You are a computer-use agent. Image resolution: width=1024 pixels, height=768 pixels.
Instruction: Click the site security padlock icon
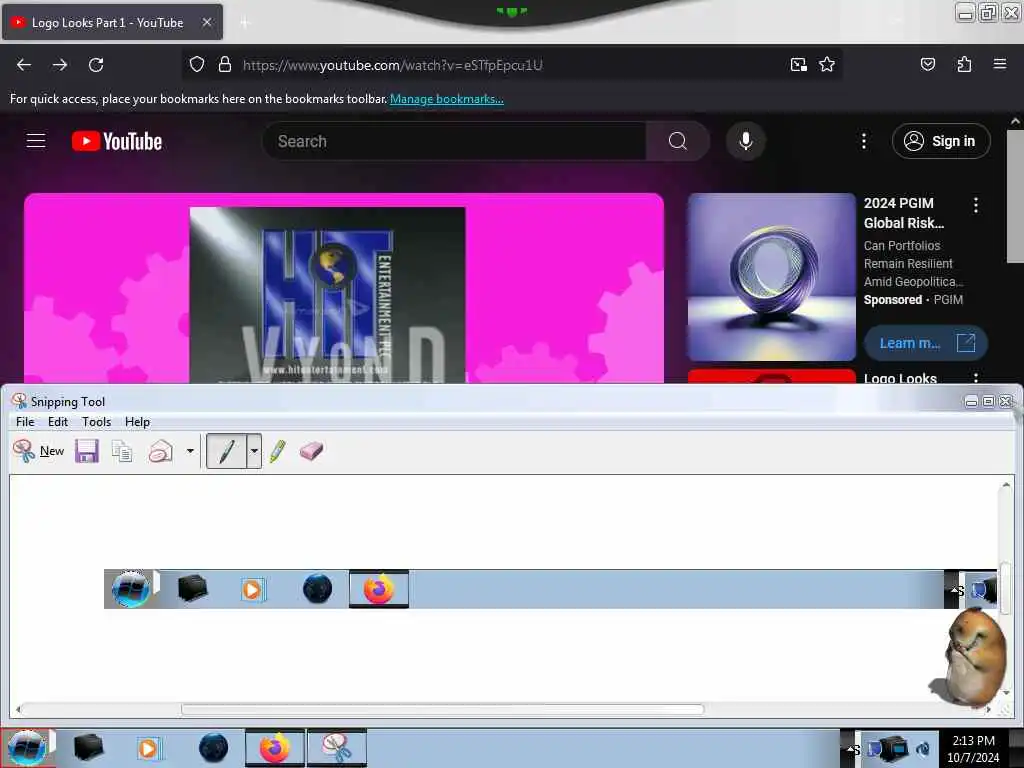[x=225, y=65]
